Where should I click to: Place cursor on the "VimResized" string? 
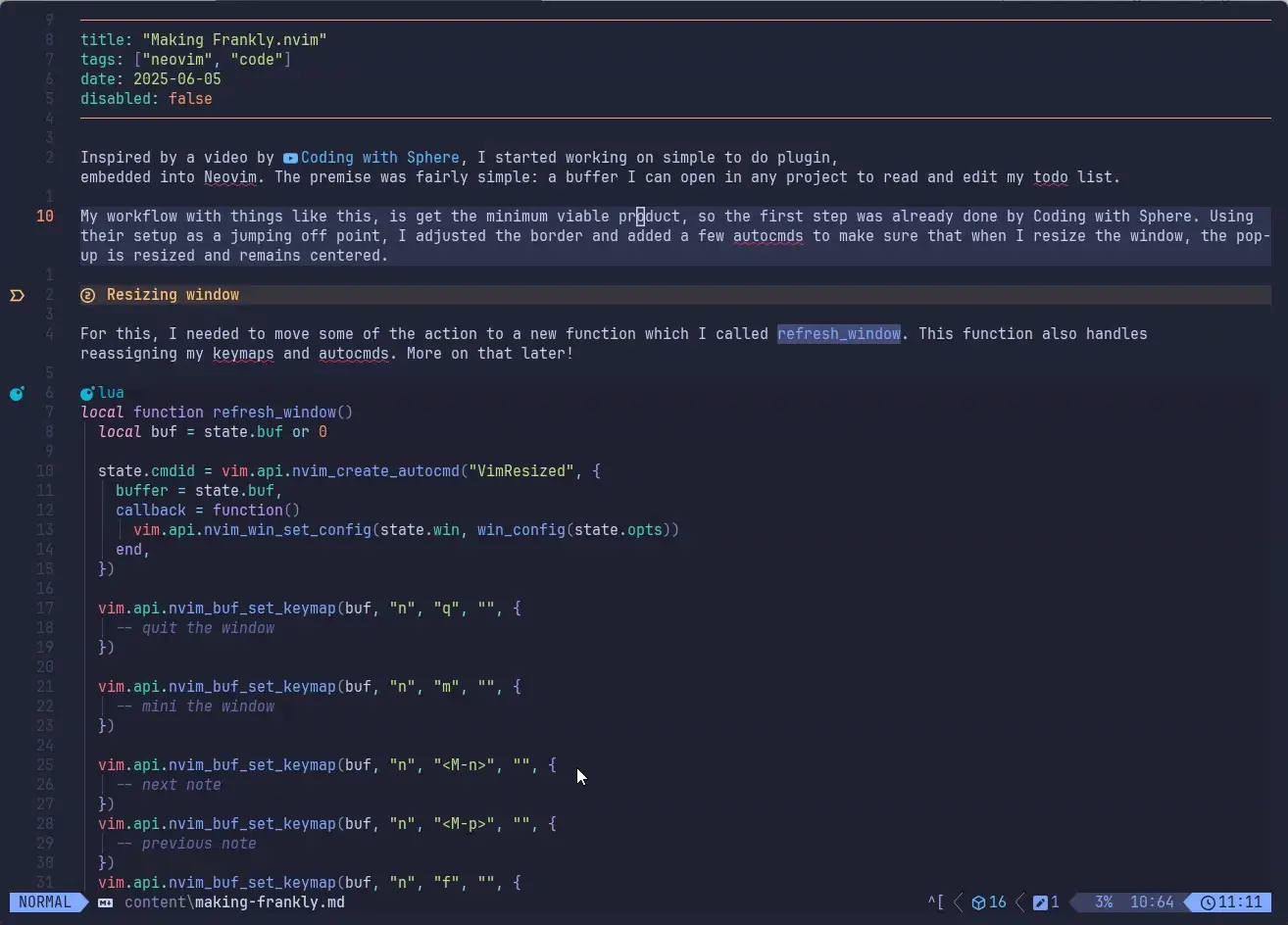click(521, 471)
